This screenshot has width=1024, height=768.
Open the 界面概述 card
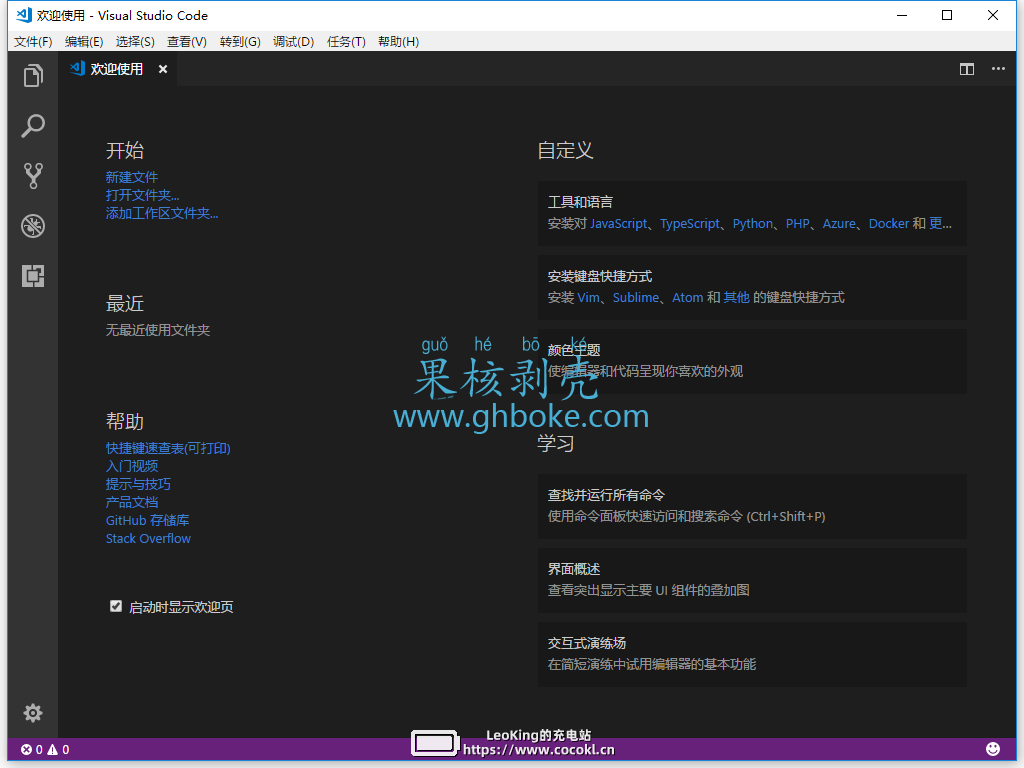[752, 580]
